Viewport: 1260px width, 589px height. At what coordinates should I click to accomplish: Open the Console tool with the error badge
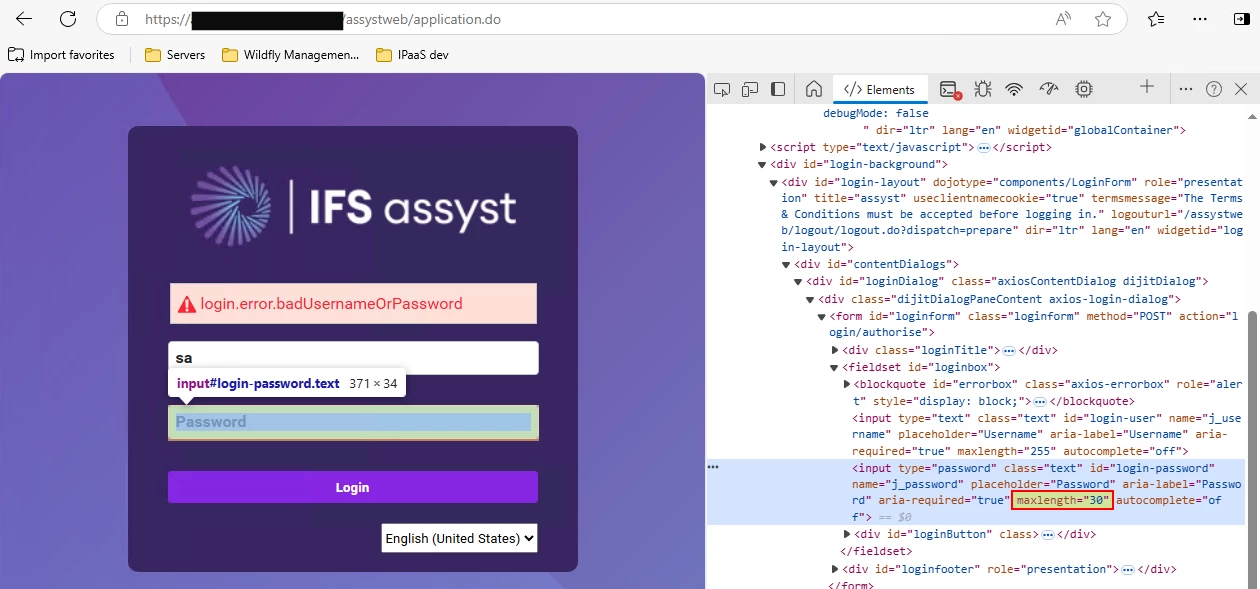[950, 89]
